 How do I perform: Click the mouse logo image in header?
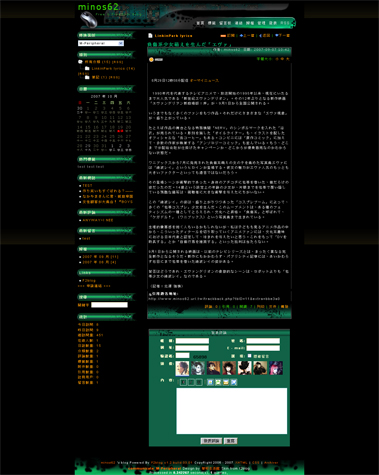pos(89,20)
